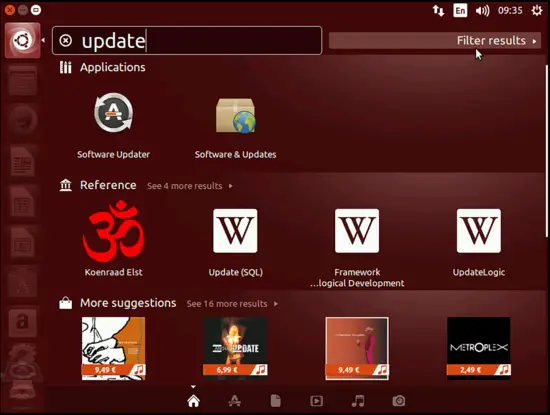
Task: Clear the search field with the X icon
Action: coord(66,41)
